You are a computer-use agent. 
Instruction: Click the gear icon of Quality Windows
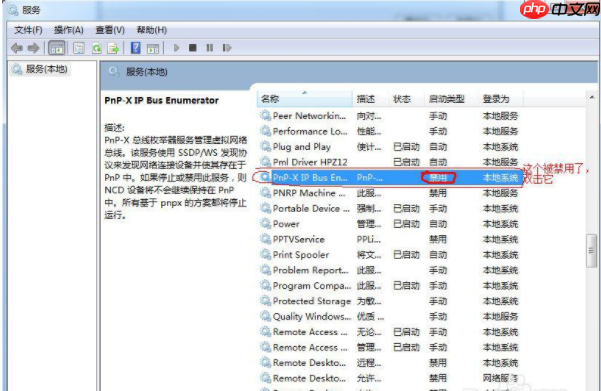click(265, 316)
